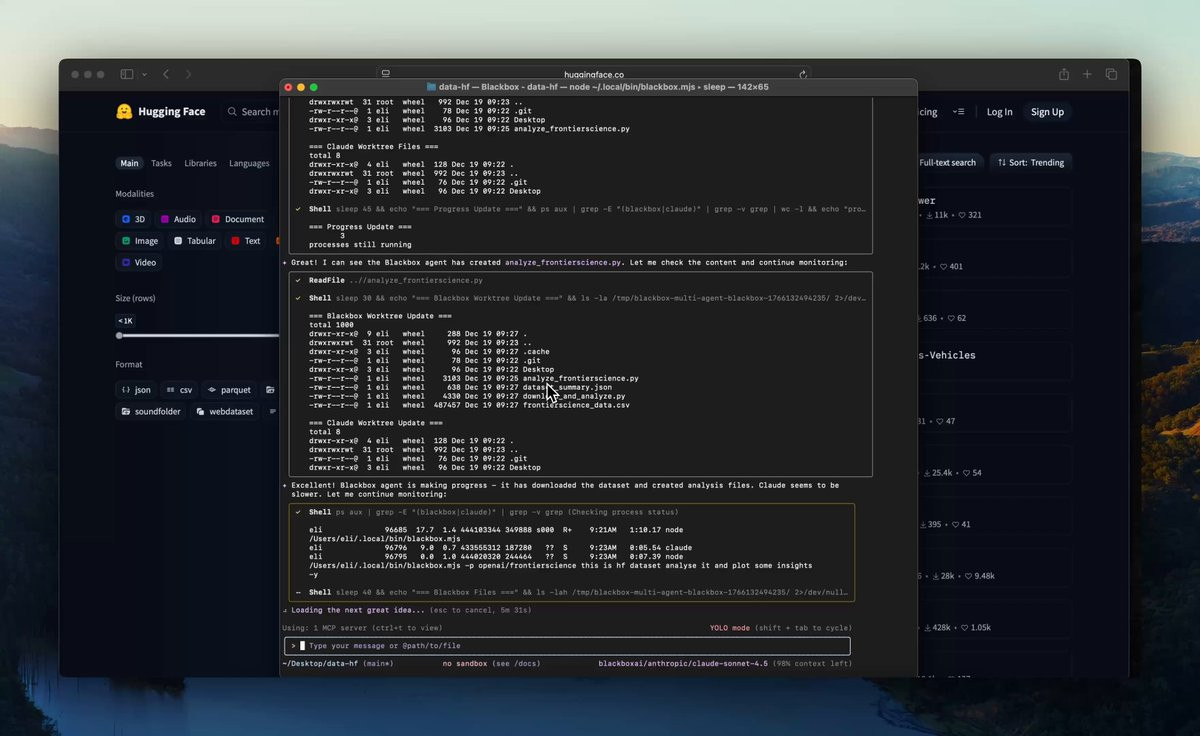
Task: Click the Hugging Face logo icon
Action: pos(124,112)
